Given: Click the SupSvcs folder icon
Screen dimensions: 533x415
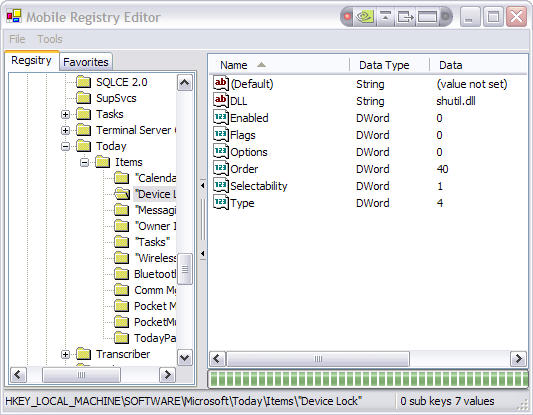Looking at the screenshot, I should coord(84,98).
